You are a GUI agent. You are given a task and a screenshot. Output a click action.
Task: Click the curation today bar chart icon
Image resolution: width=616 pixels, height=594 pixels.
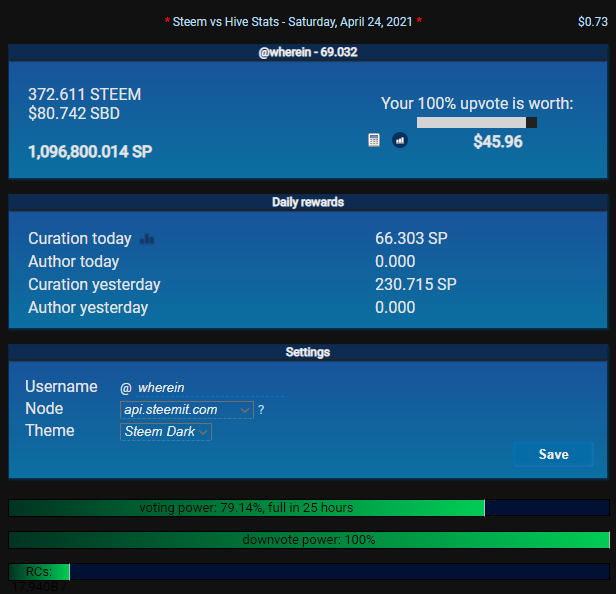pos(147,239)
